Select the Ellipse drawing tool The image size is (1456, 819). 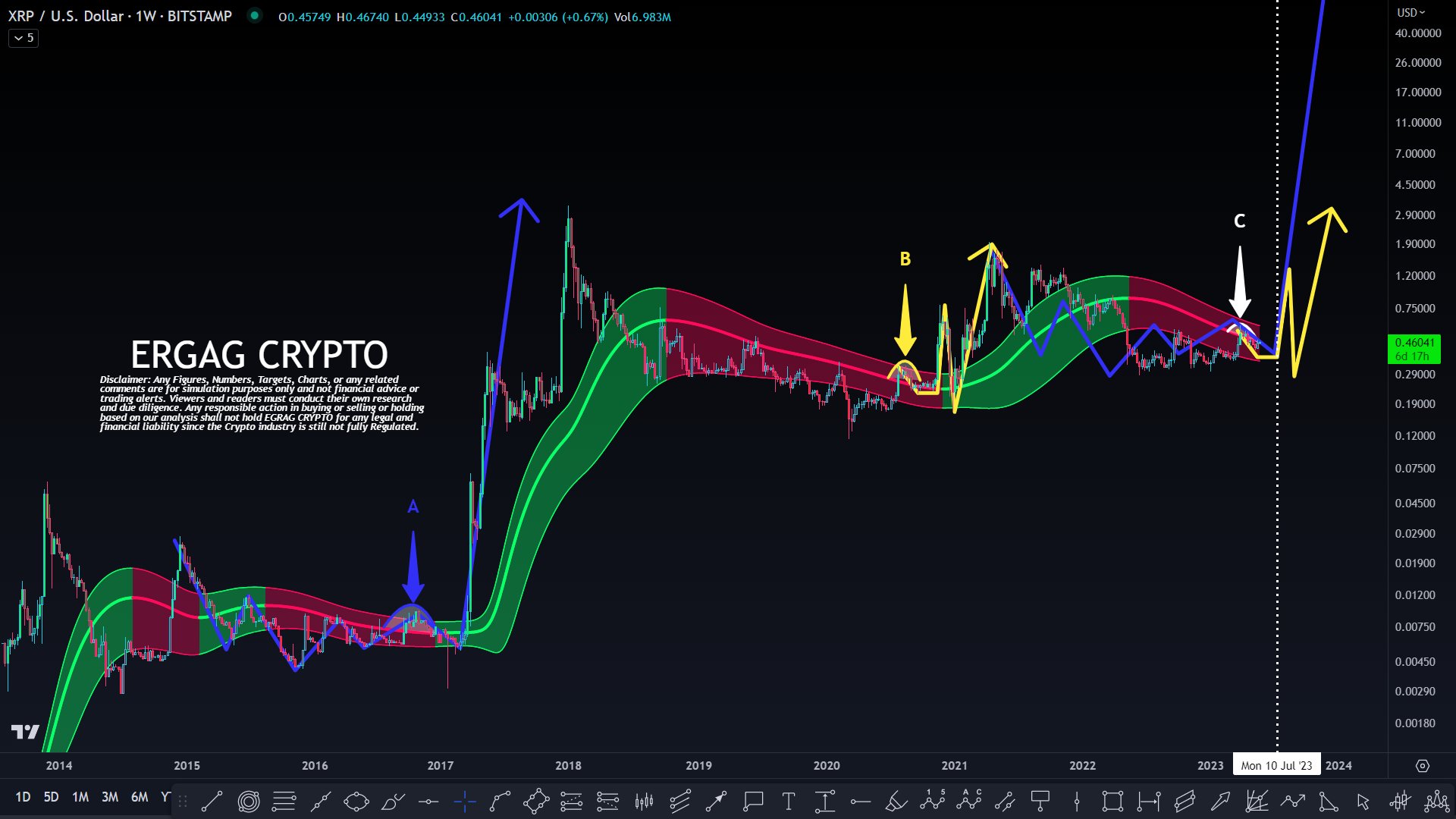click(356, 801)
